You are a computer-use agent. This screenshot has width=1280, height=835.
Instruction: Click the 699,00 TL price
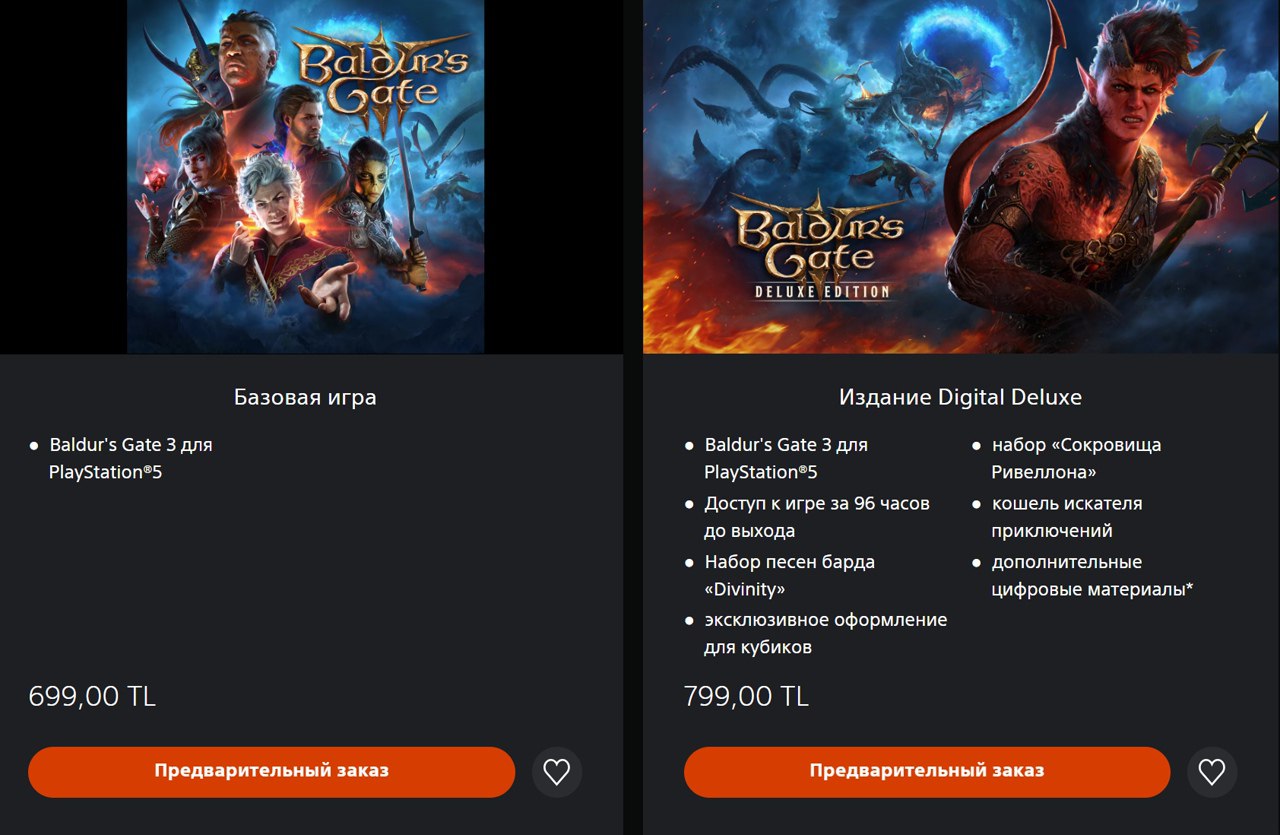[92, 696]
